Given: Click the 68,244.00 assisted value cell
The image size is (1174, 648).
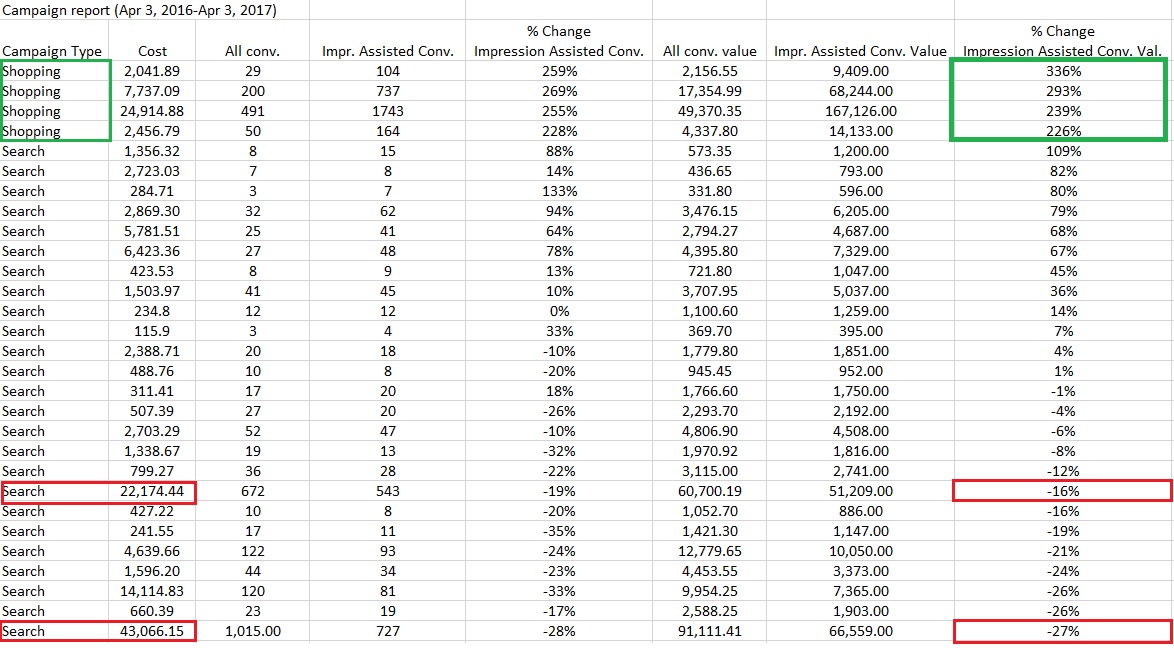Looking at the screenshot, I should pyautogui.click(x=860, y=91).
